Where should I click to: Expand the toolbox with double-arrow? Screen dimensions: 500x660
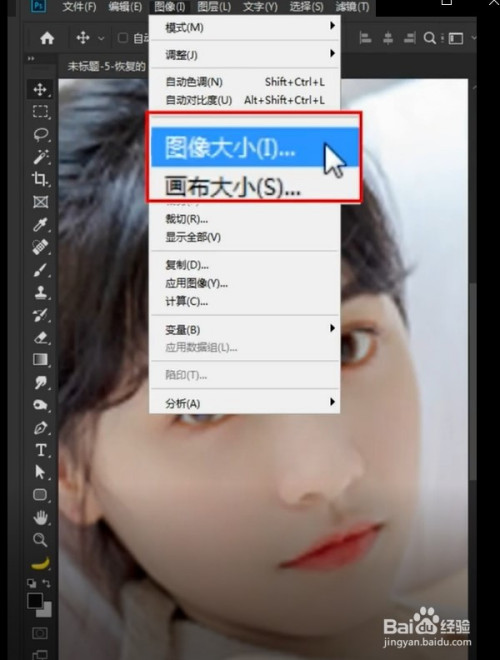tap(31, 59)
